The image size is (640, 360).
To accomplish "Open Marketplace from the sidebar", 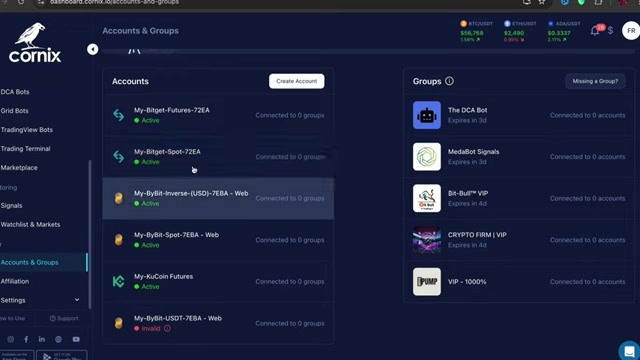I will 19,168.
